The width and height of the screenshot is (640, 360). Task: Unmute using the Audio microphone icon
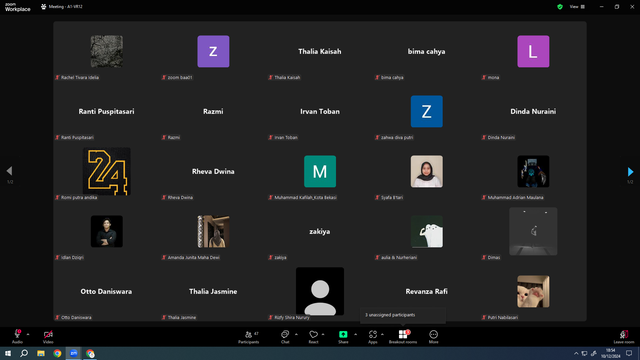pyautogui.click(x=18, y=334)
